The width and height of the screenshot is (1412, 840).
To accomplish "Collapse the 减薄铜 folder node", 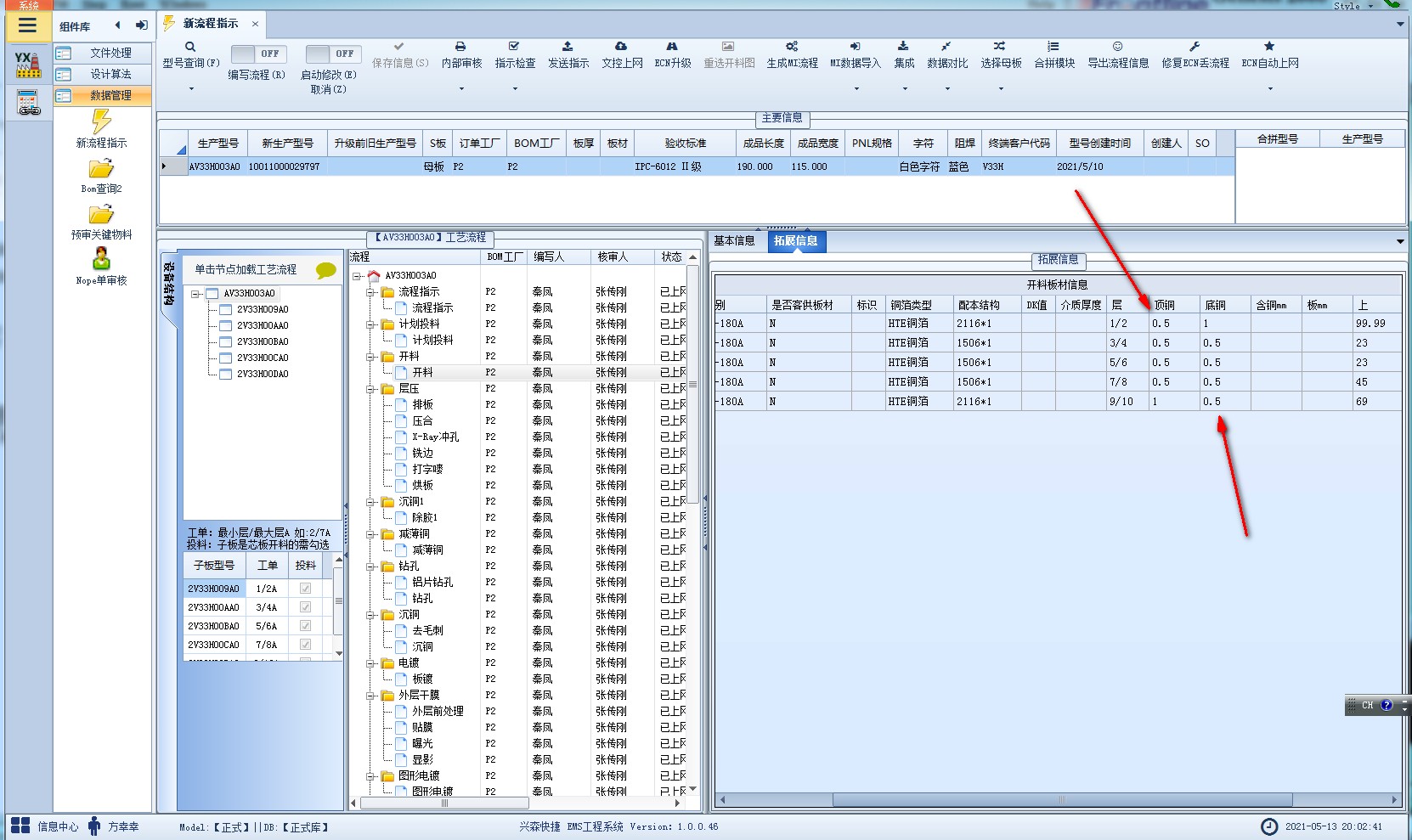I will [371, 534].
